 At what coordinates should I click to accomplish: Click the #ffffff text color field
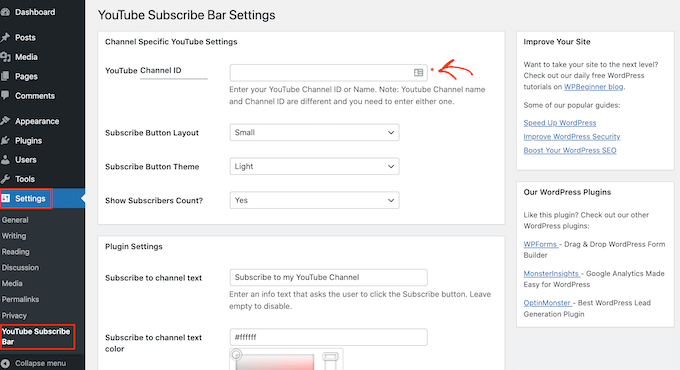click(x=328, y=337)
